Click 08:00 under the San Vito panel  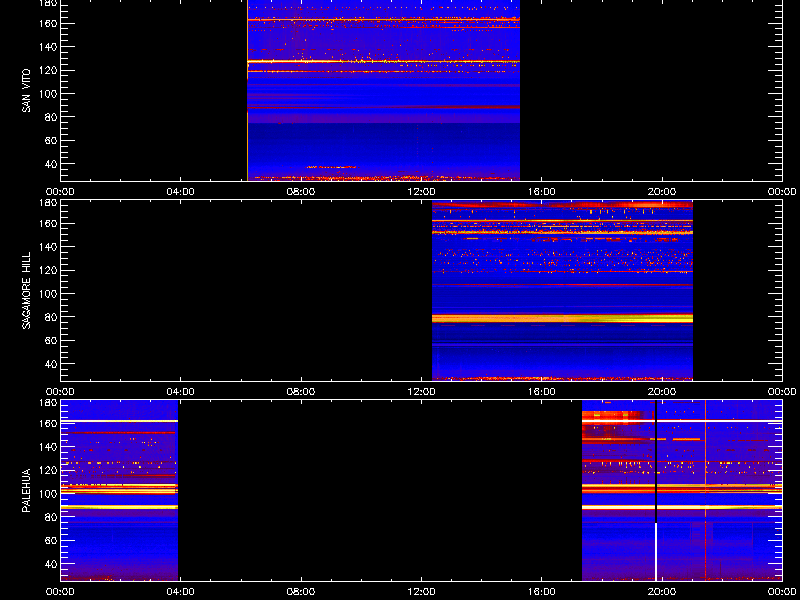click(301, 192)
